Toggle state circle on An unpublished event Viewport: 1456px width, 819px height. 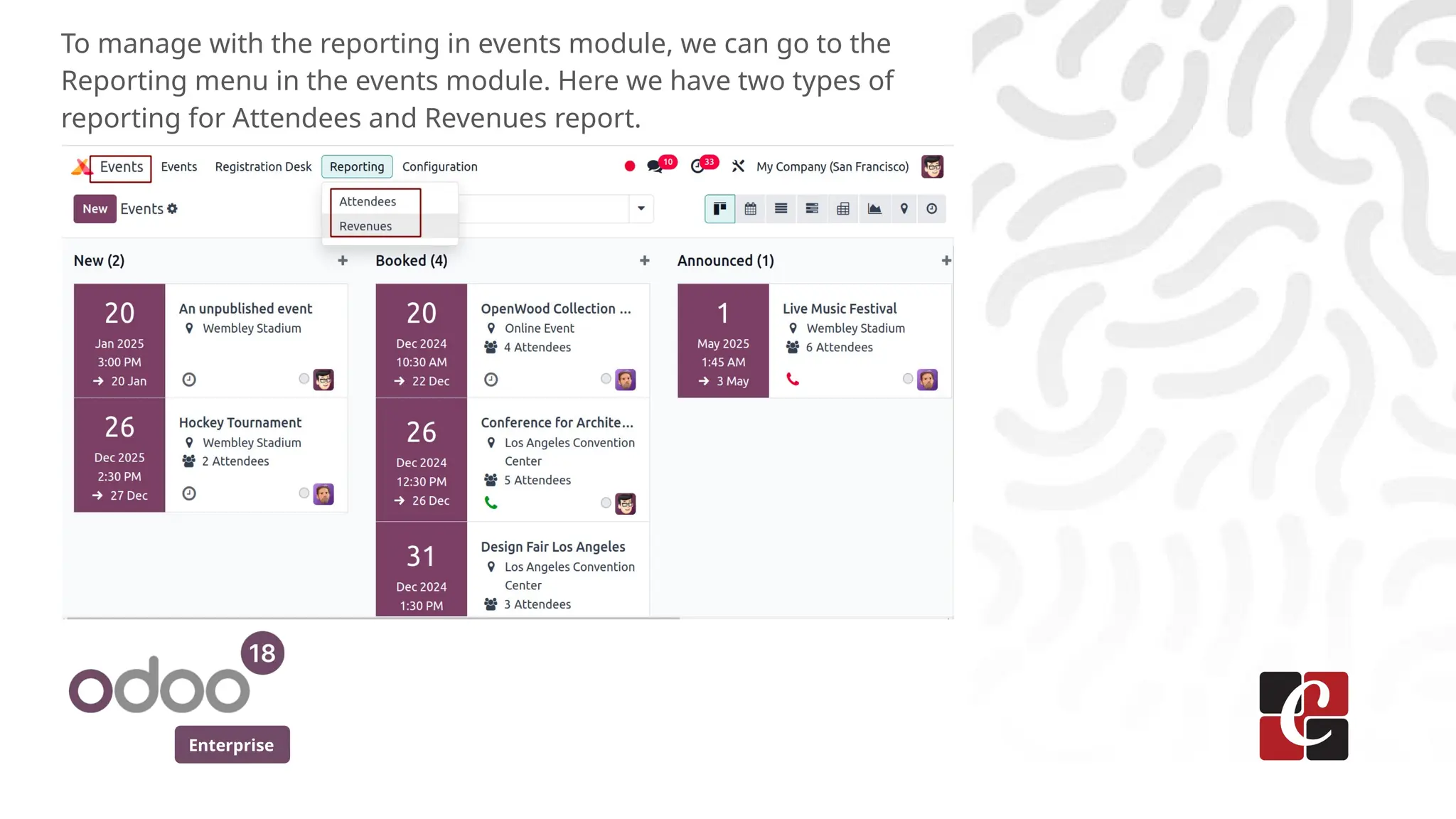[x=304, y=379]
